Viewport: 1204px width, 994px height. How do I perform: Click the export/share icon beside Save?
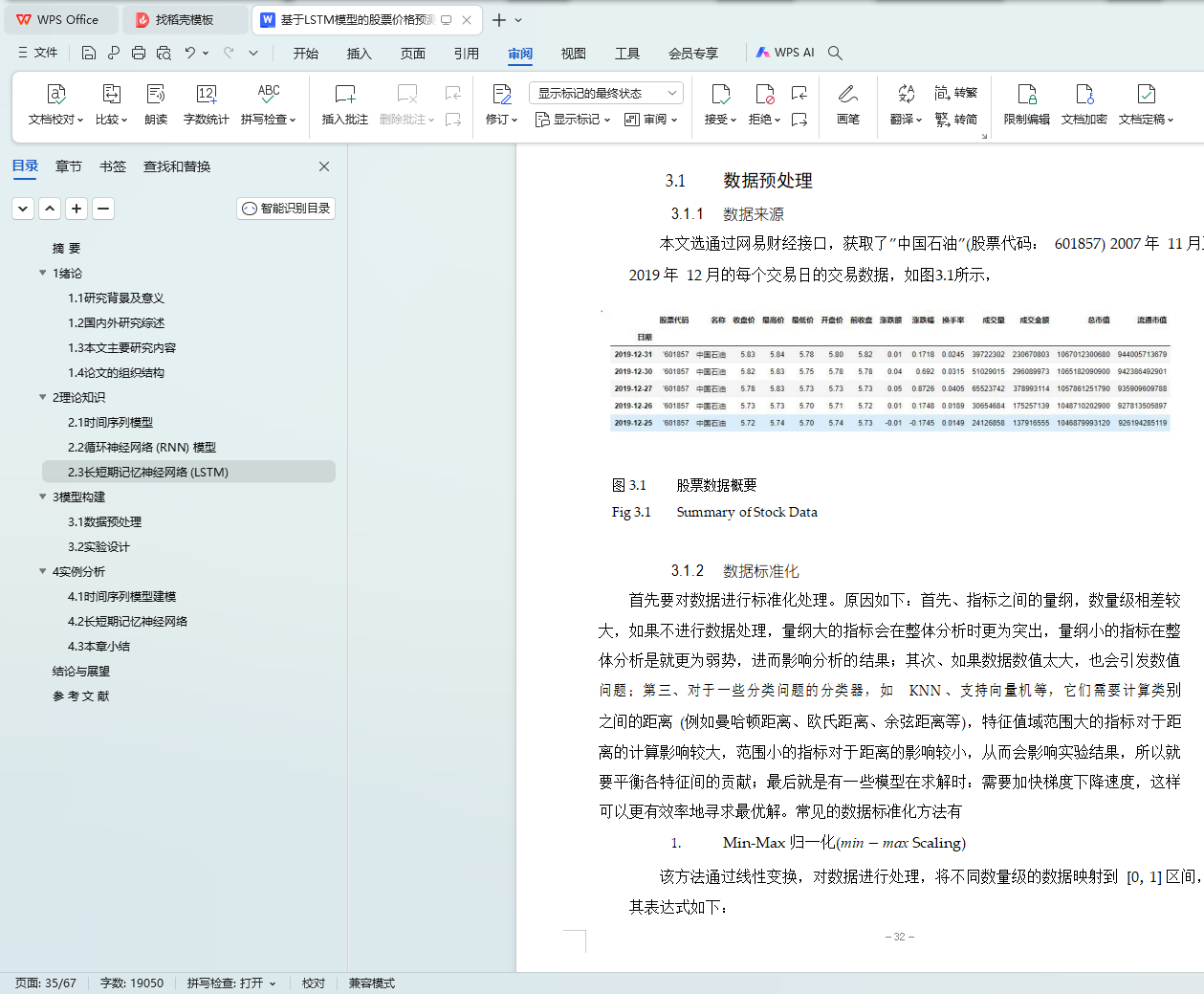click(114, 53)
